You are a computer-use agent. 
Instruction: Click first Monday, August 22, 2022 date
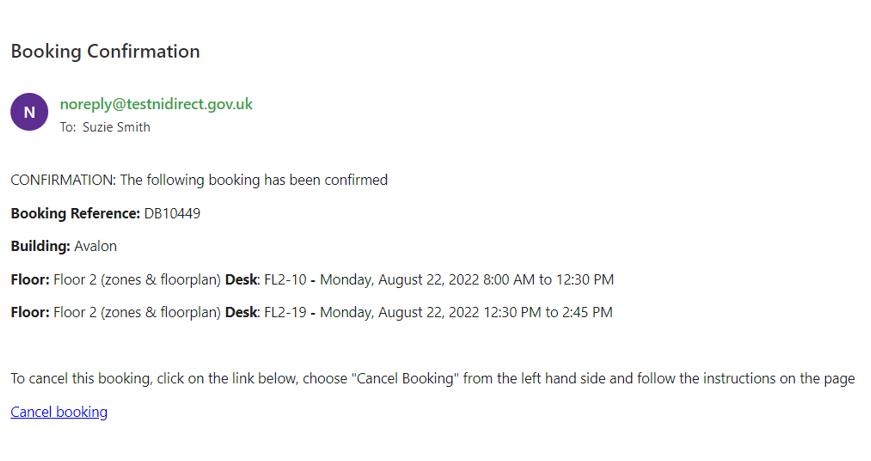coord(399,280)
